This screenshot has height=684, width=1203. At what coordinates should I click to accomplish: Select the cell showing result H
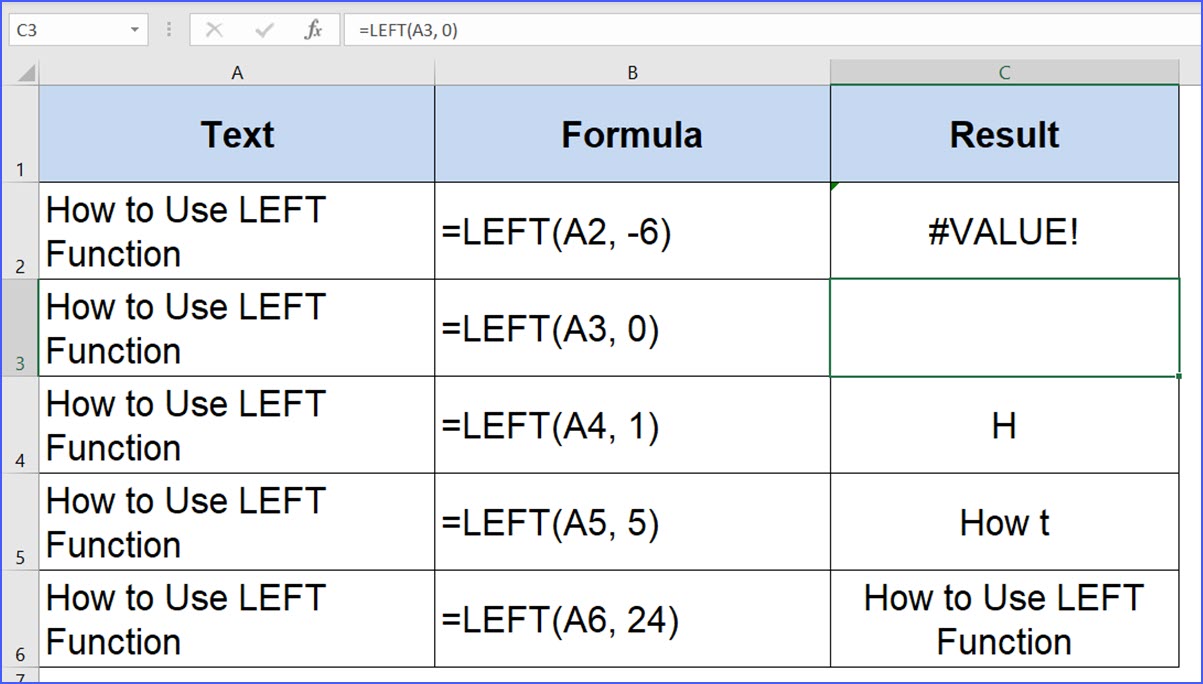click(1003, 425)
